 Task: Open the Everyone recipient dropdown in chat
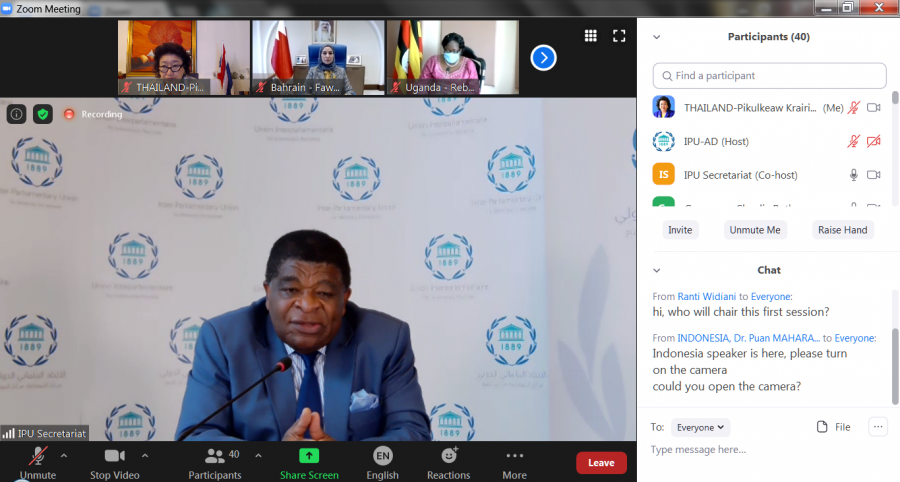700,427
